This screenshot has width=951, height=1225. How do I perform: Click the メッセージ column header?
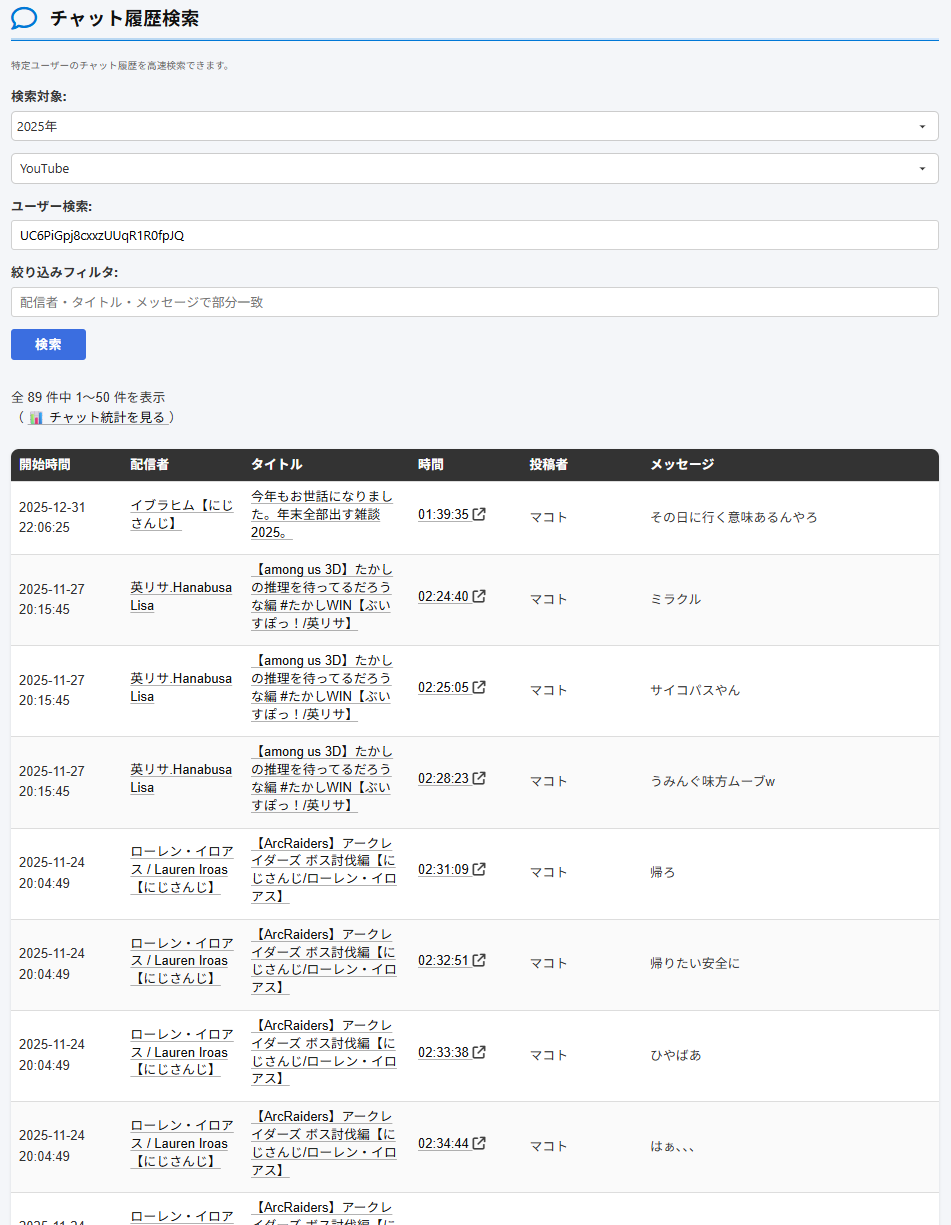pos(682,464)
